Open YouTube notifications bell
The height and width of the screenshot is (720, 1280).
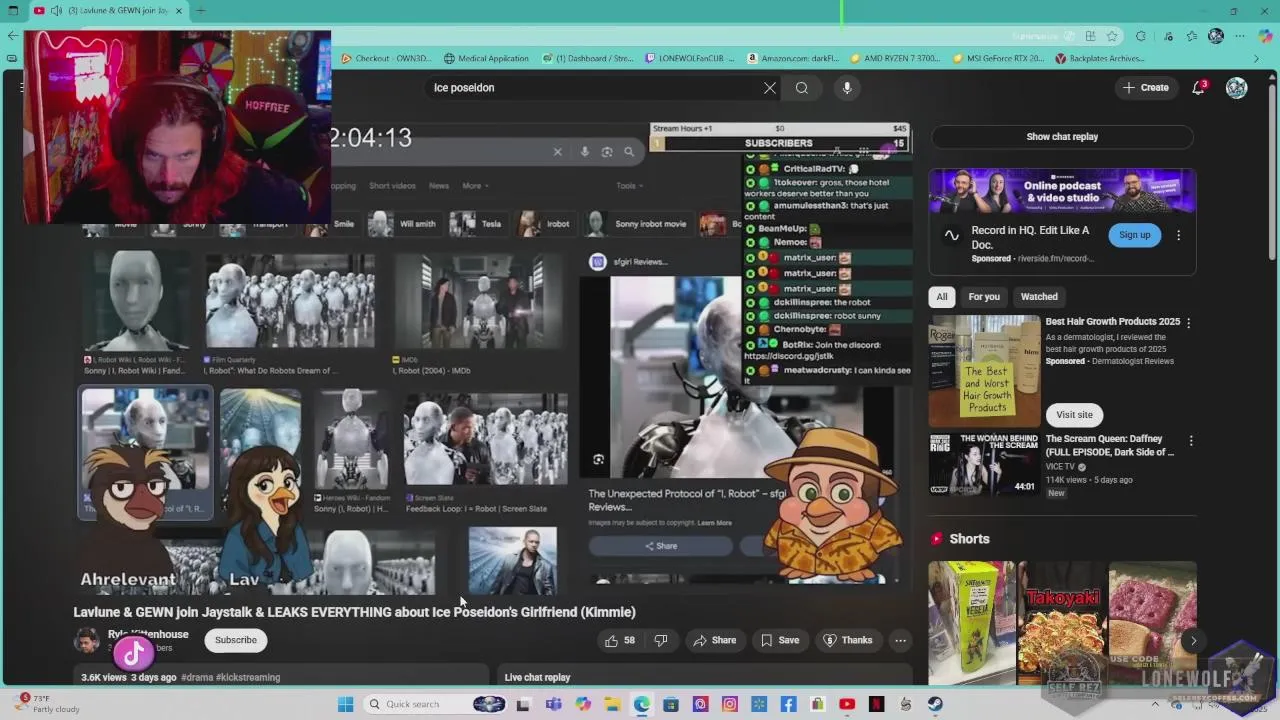tap(1198, 88)
